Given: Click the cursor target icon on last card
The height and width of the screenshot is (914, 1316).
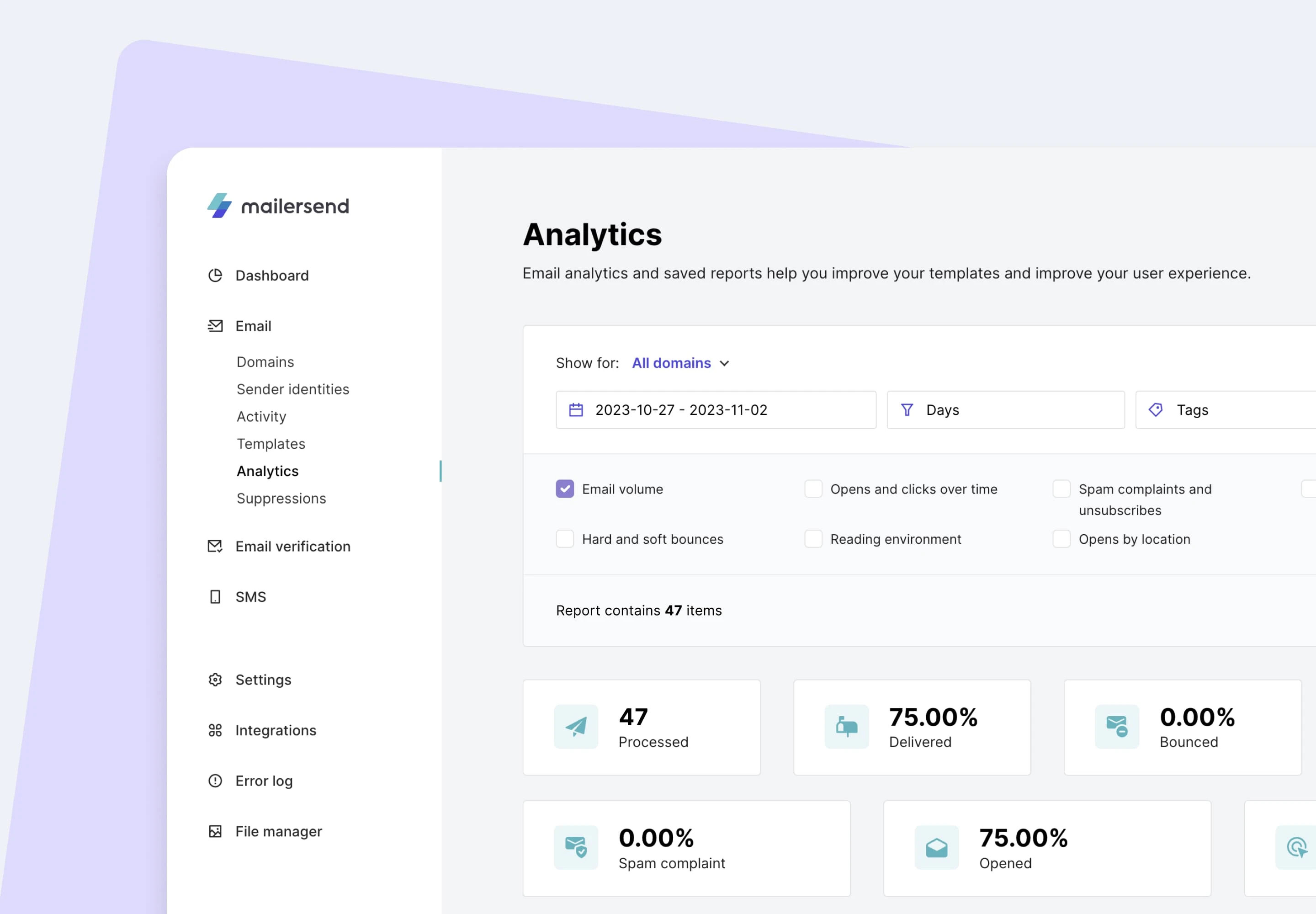Looking at the screenshot, I should tap(1296, 848).
